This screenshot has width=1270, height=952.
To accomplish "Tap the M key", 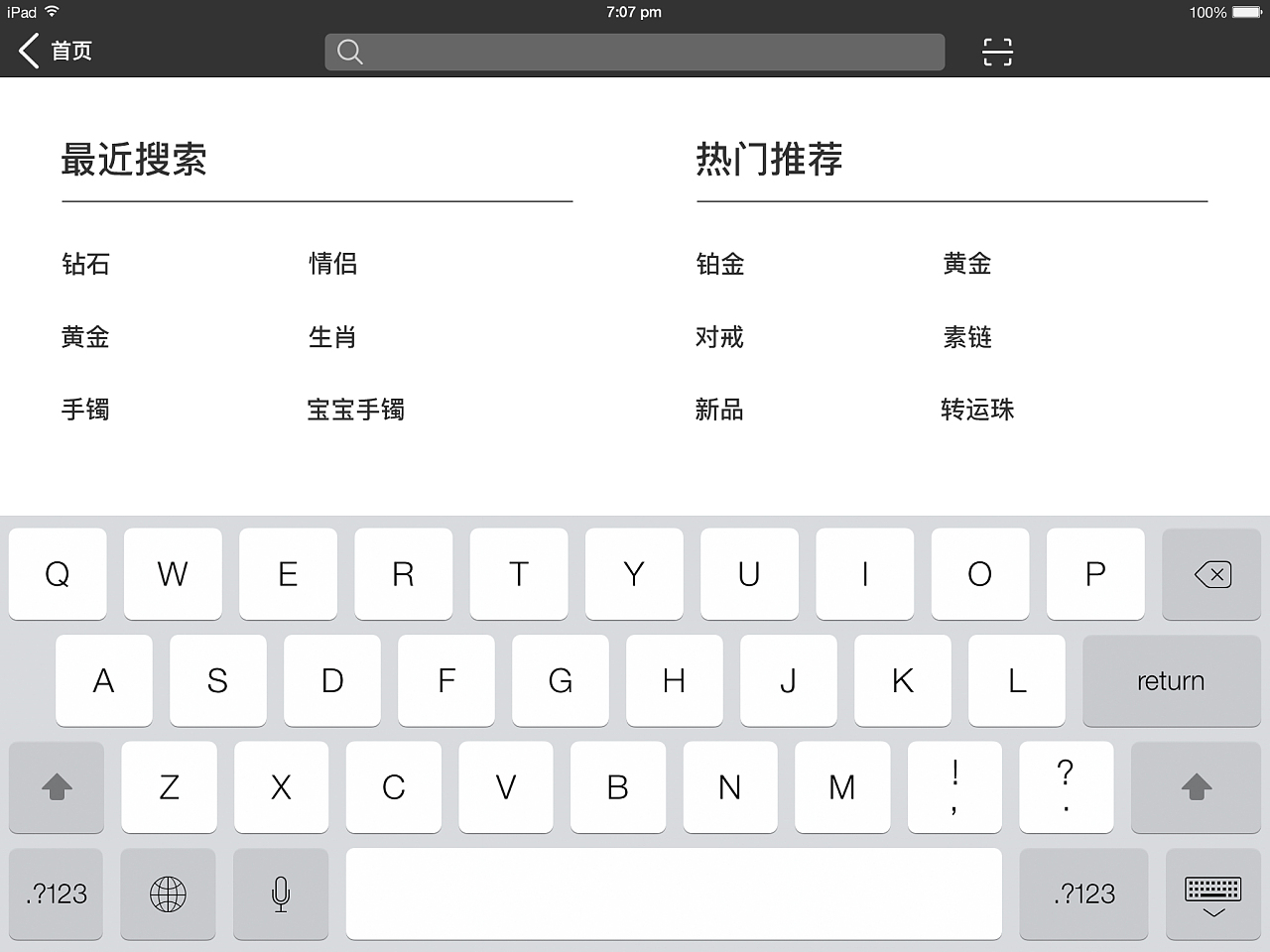I will click(x=841, y=787).
